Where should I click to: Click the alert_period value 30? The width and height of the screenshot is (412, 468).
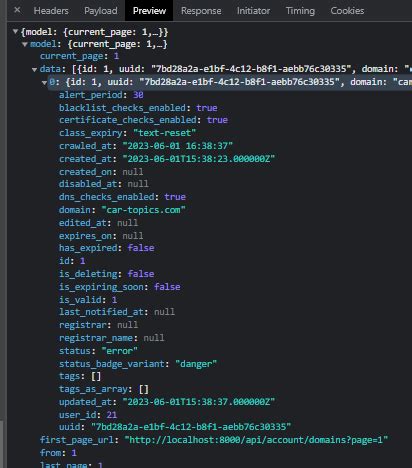(x=138, y=95)
